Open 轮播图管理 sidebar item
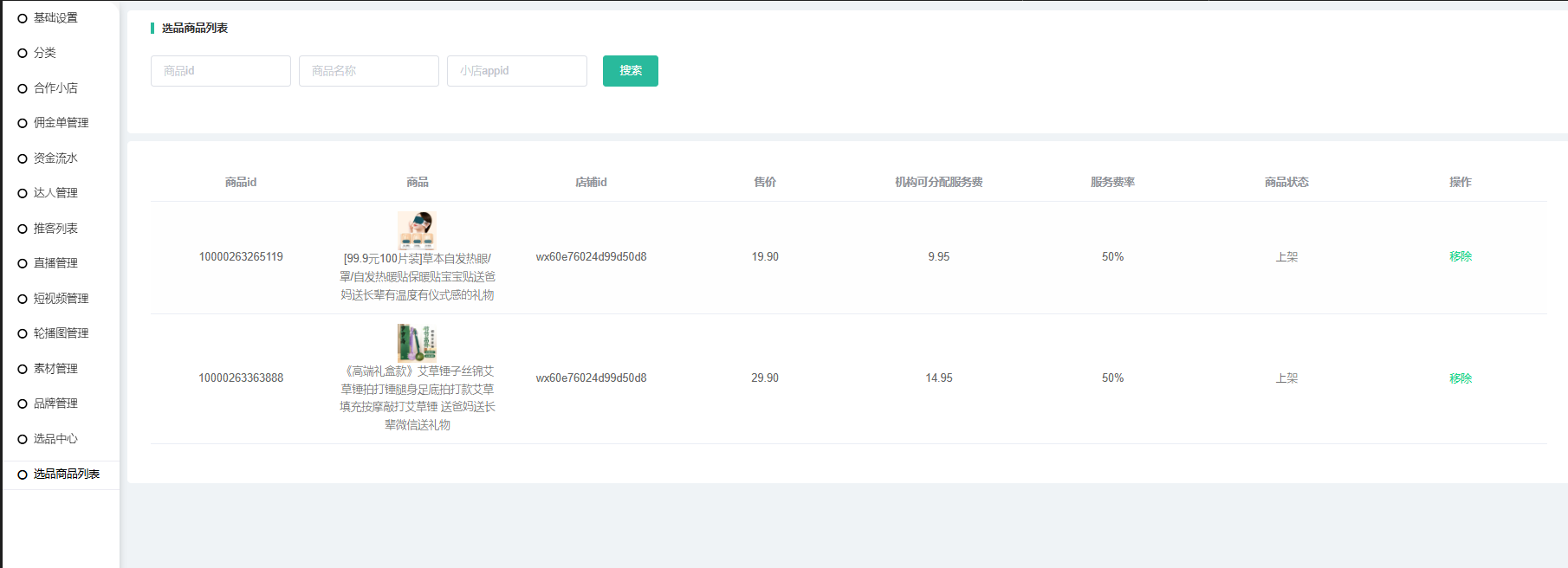This screenshot has height=568, width=1568. (61, 333)
